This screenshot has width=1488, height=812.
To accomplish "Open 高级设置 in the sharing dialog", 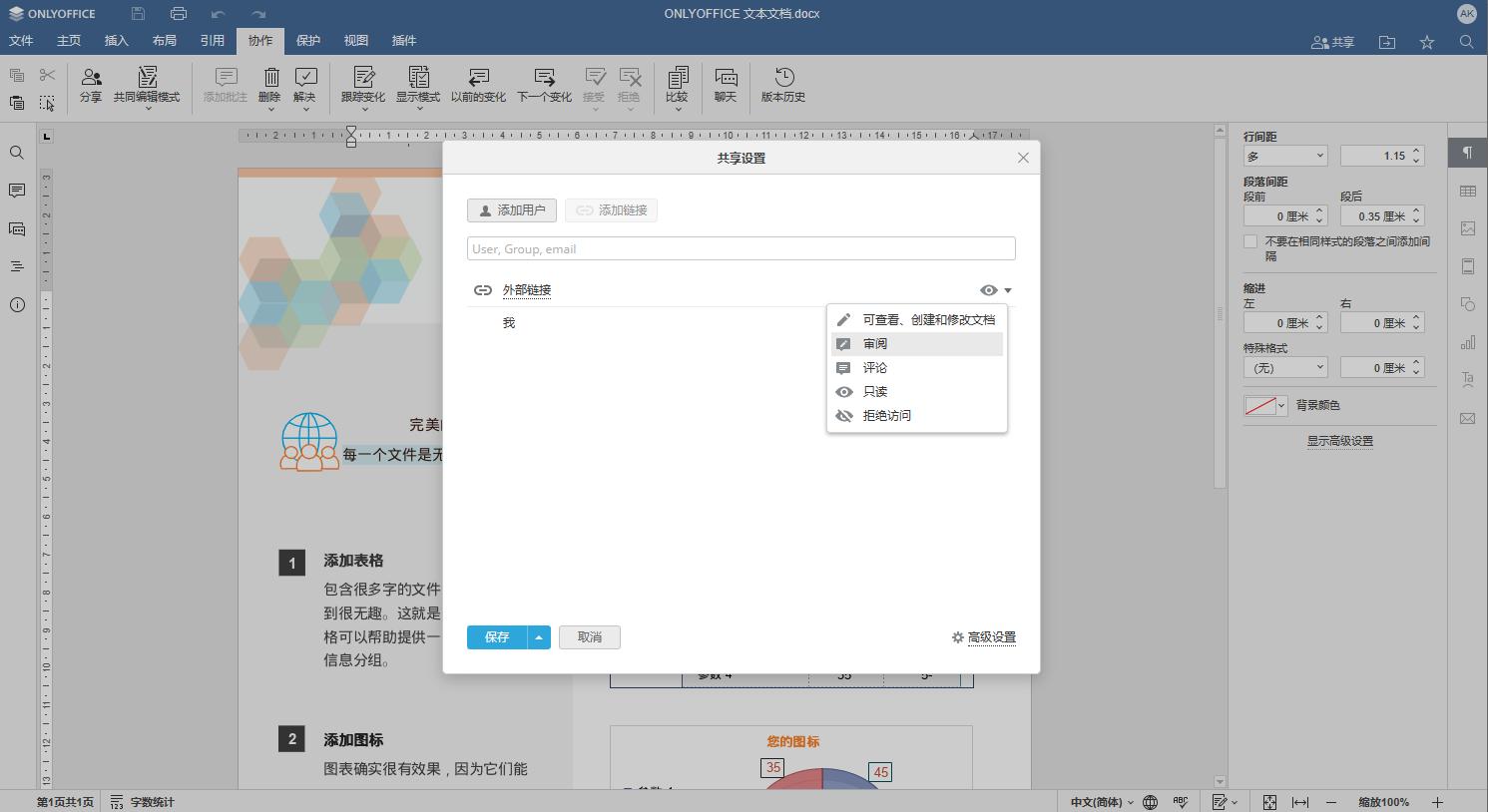I will (990, 636).
